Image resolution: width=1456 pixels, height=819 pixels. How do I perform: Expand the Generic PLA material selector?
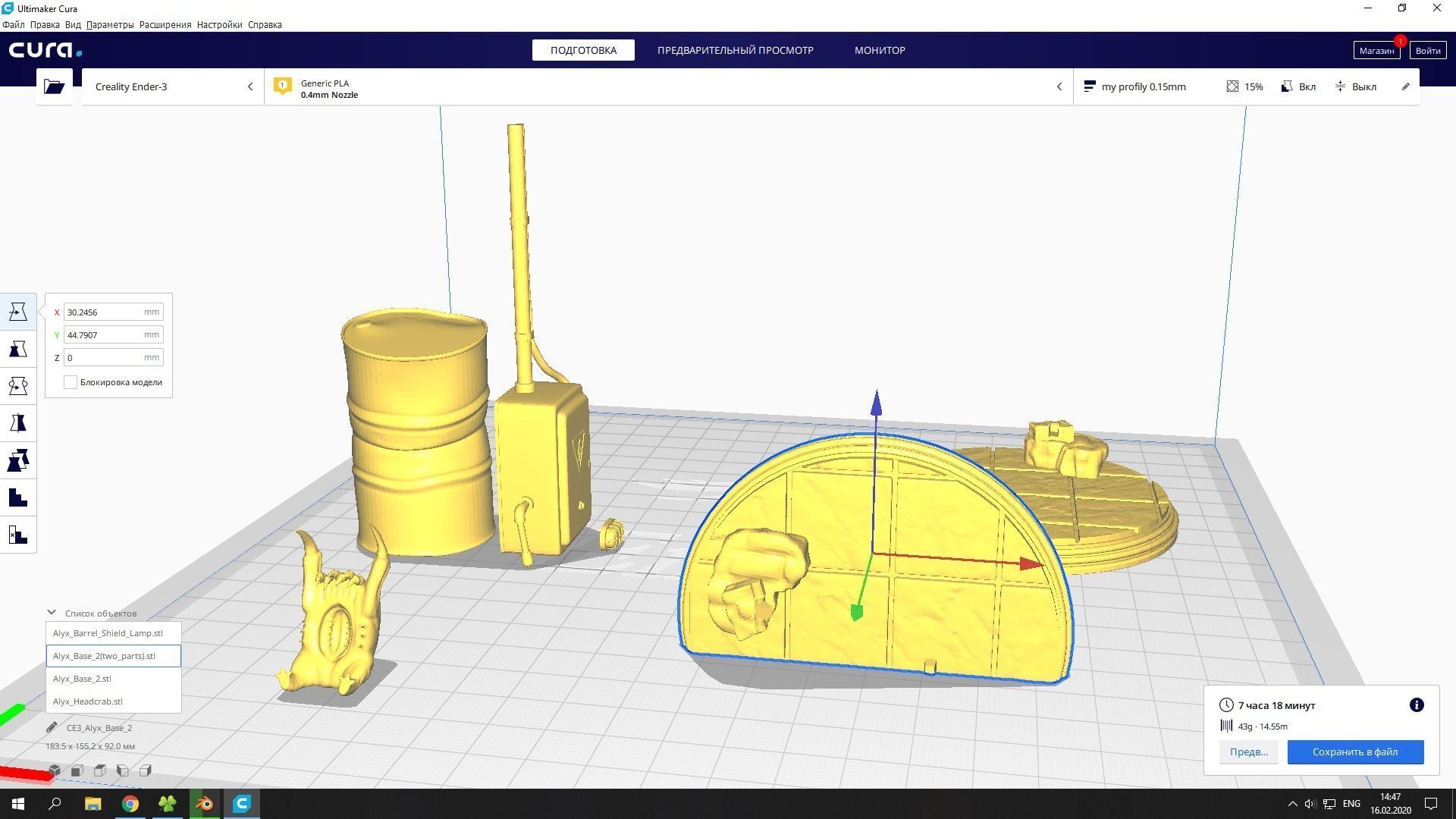tap(668, 86)
